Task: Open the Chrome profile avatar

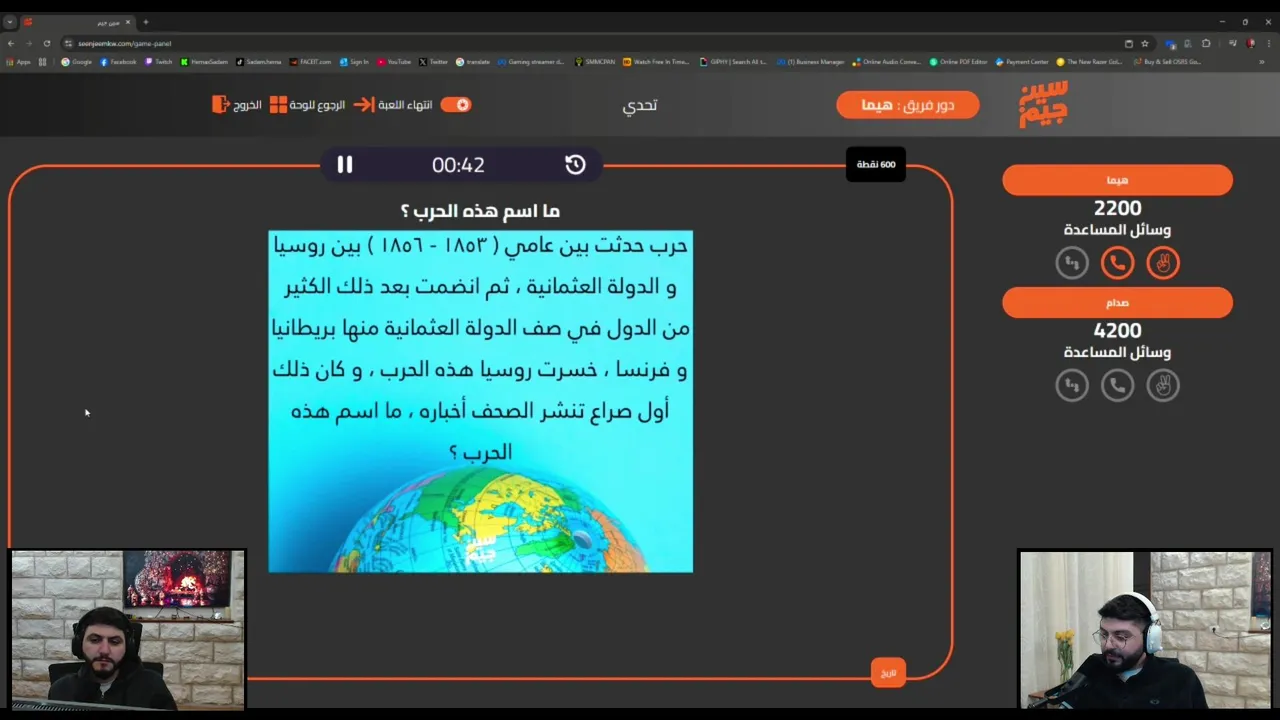Action: [1250, 43]
